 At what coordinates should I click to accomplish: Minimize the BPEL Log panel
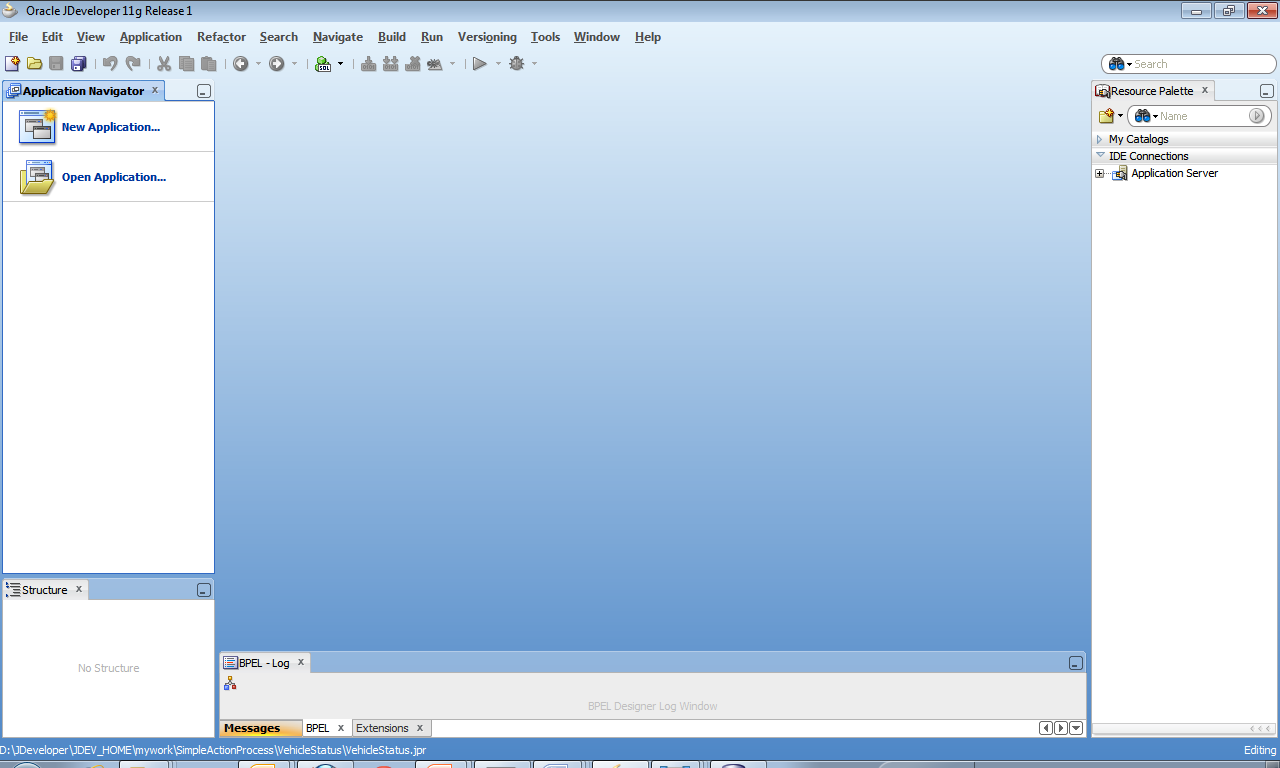point(1075,663)
